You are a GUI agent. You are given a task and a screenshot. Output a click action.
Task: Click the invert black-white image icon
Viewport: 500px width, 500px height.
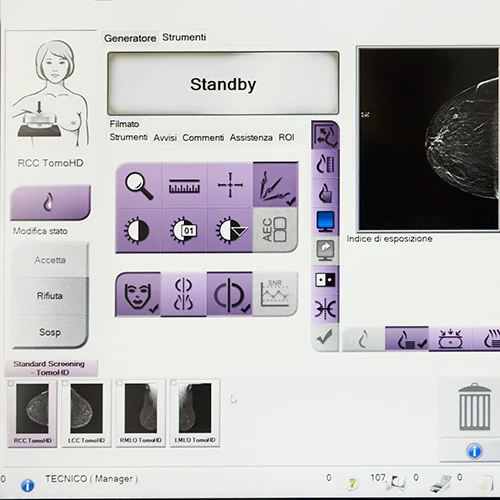[325, 280]
